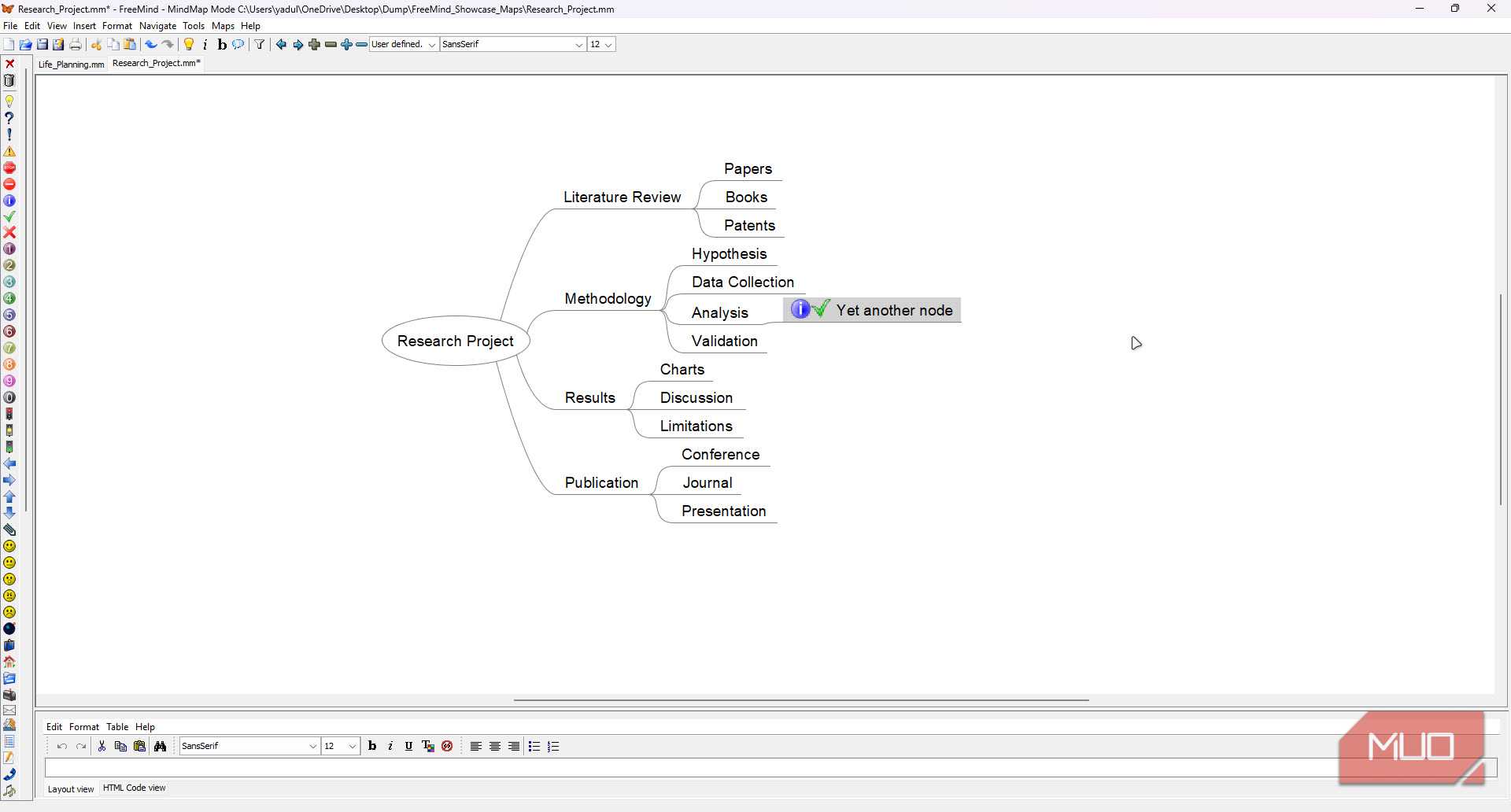Remove all icons with trash can icon
The image size is (1511, 812).
[x=9, y=80]
